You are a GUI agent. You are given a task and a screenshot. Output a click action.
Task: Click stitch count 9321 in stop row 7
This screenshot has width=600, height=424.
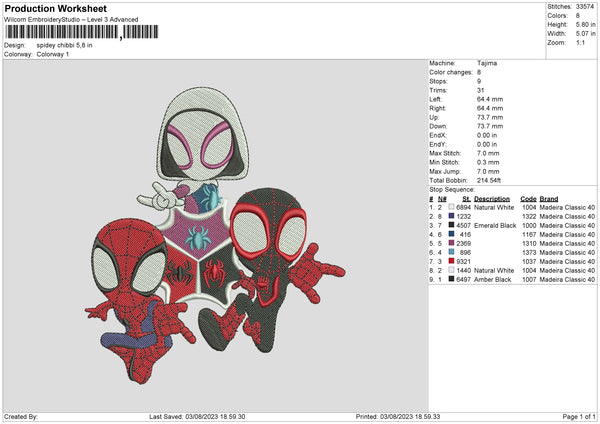463,261
